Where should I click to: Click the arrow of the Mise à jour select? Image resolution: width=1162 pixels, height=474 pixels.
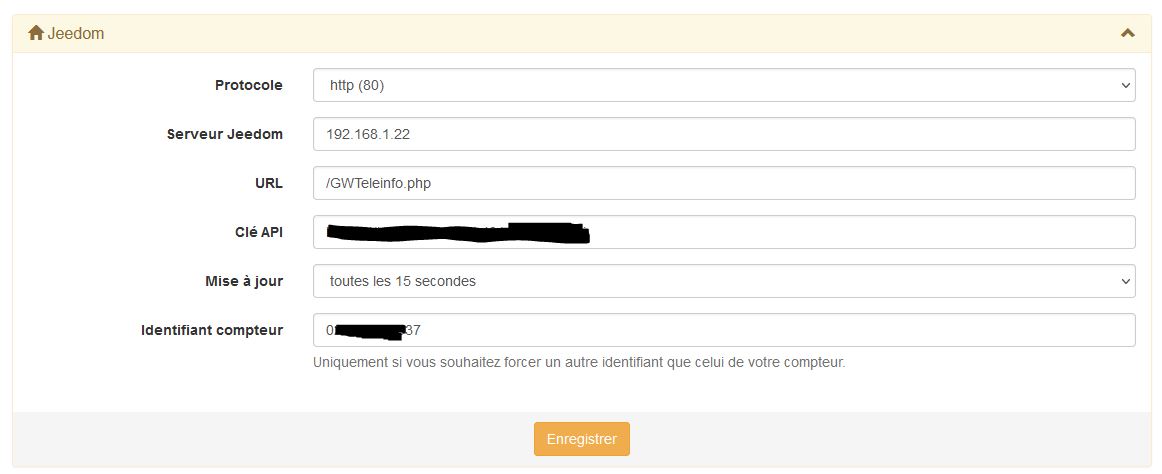[x=1126, y=281]
